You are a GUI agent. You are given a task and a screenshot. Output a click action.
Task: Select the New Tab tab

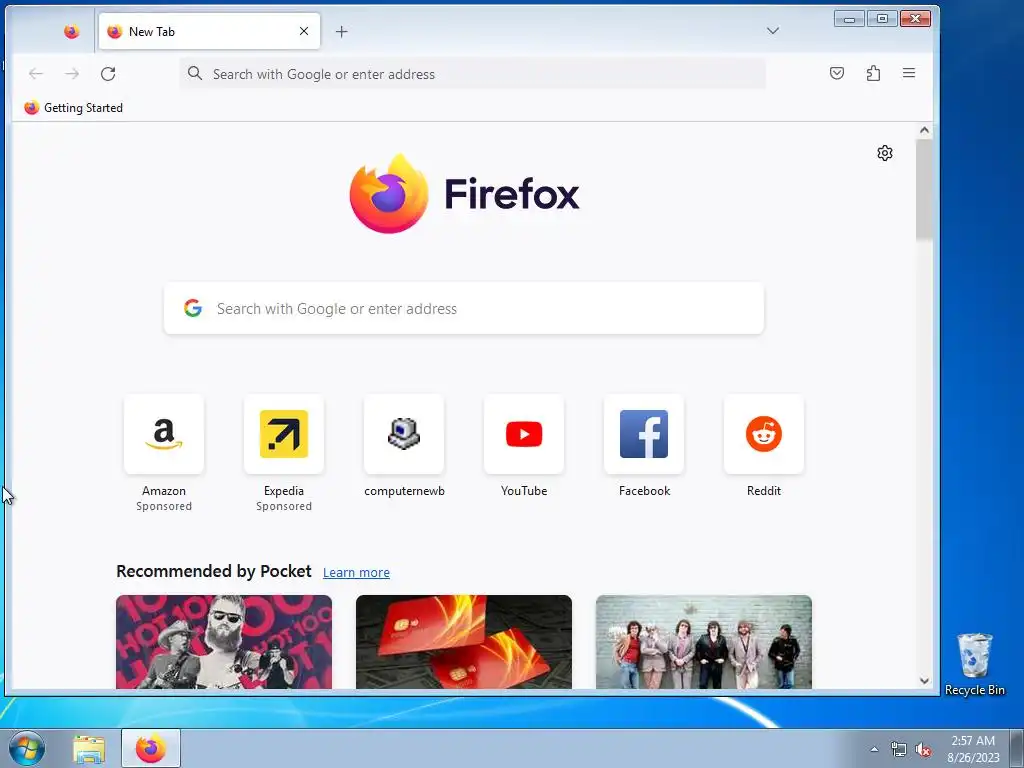[x=209, y=31]
